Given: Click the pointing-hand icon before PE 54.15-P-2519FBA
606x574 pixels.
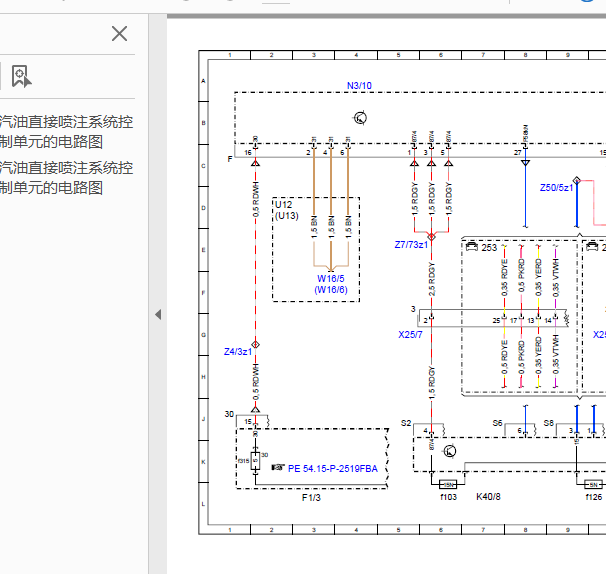Looking at the screenshot, I should pyautogui.click(x=278, y=468).
